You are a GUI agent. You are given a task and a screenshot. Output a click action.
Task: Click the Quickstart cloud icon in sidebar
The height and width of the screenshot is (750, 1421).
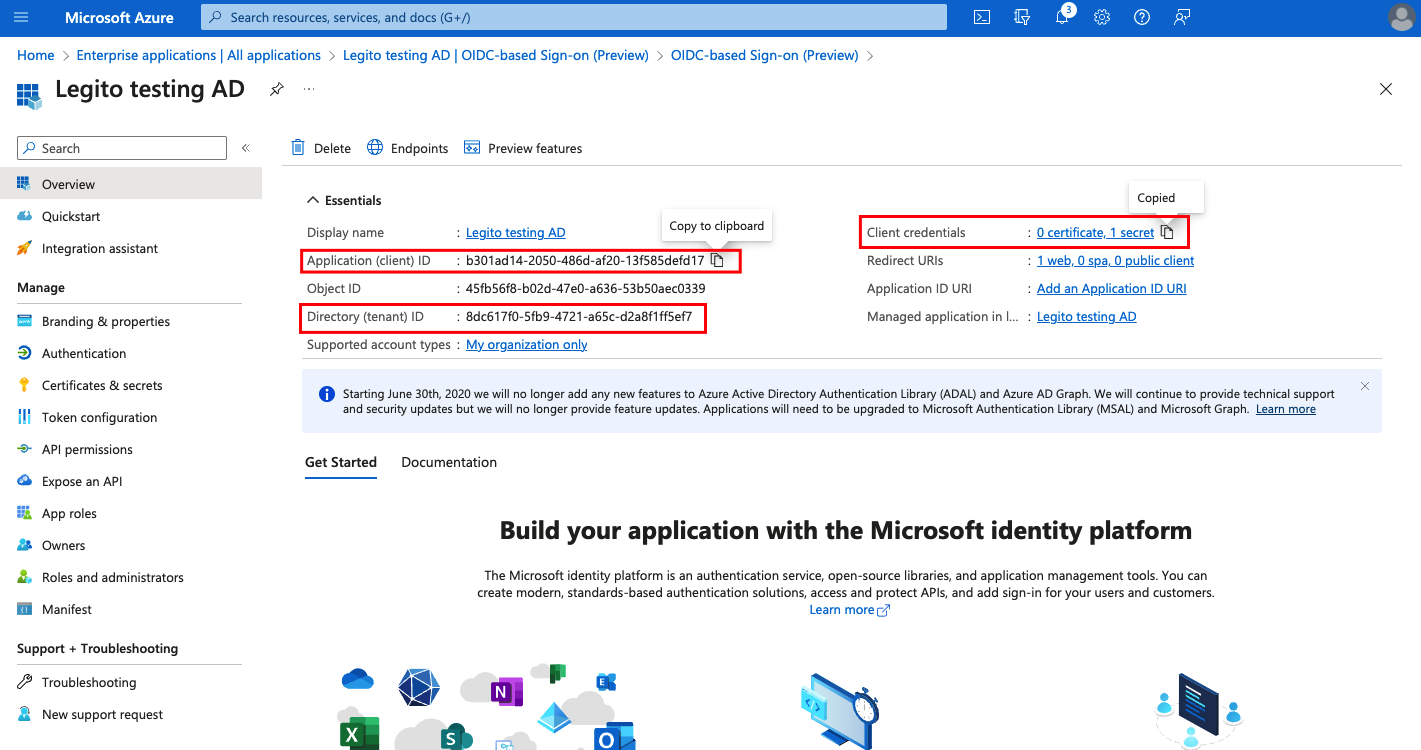[x=25, y=216]
